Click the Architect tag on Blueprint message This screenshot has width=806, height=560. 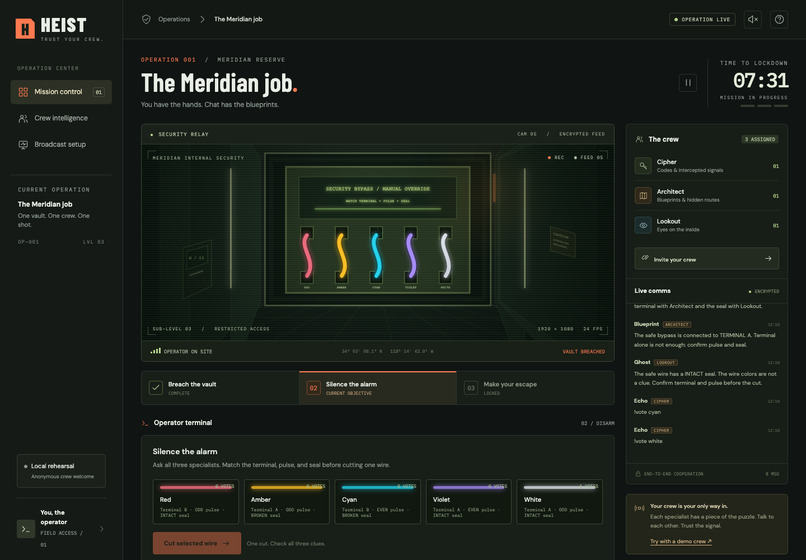coord(676,324)
